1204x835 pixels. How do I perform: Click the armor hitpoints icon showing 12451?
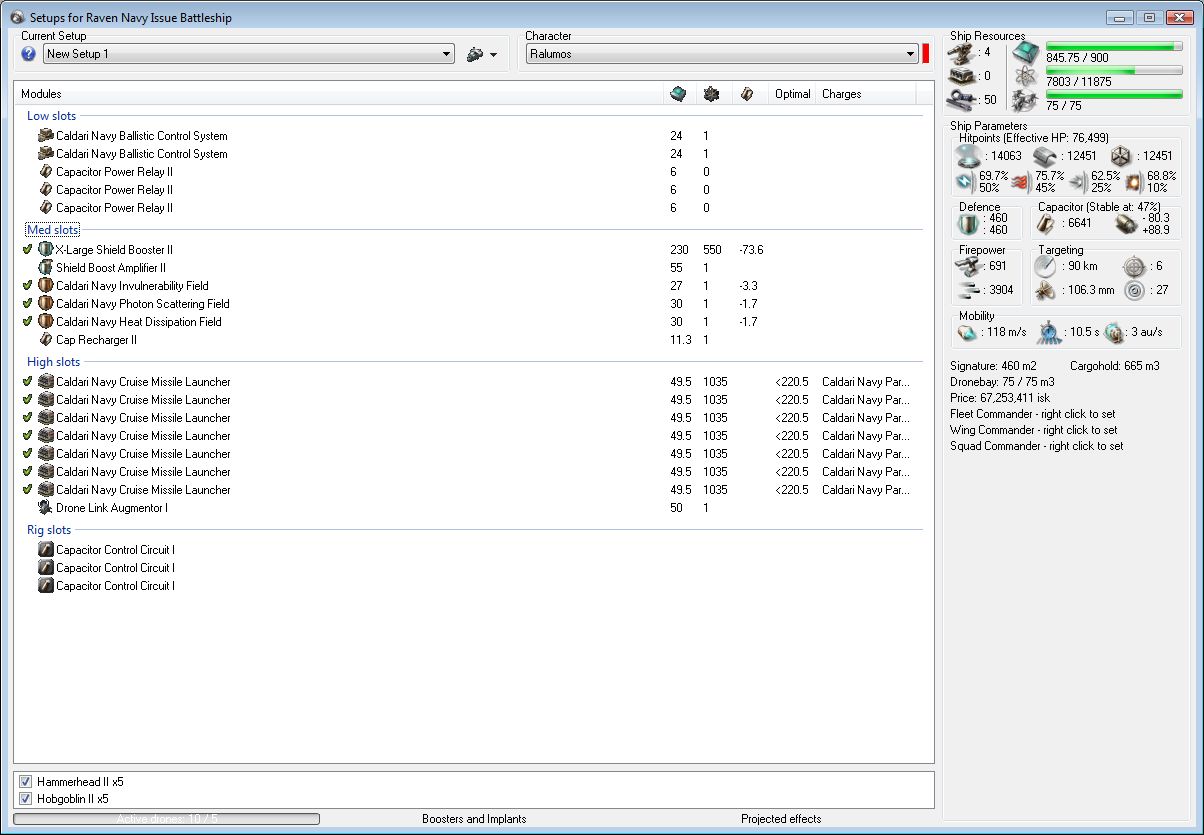[1044, 156]
